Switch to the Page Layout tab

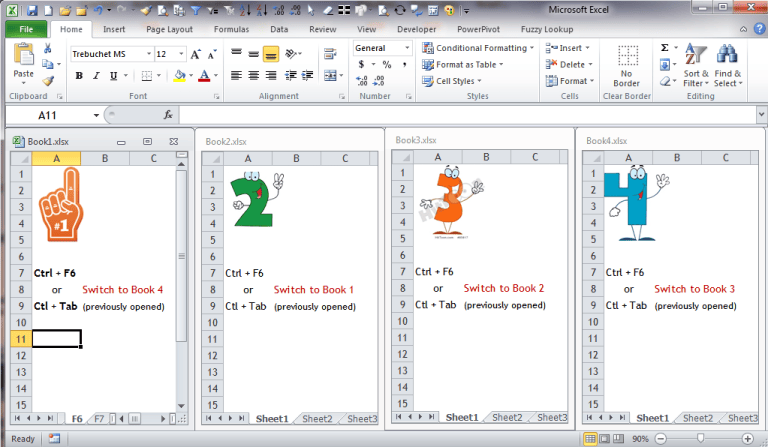tap(169, 29)
